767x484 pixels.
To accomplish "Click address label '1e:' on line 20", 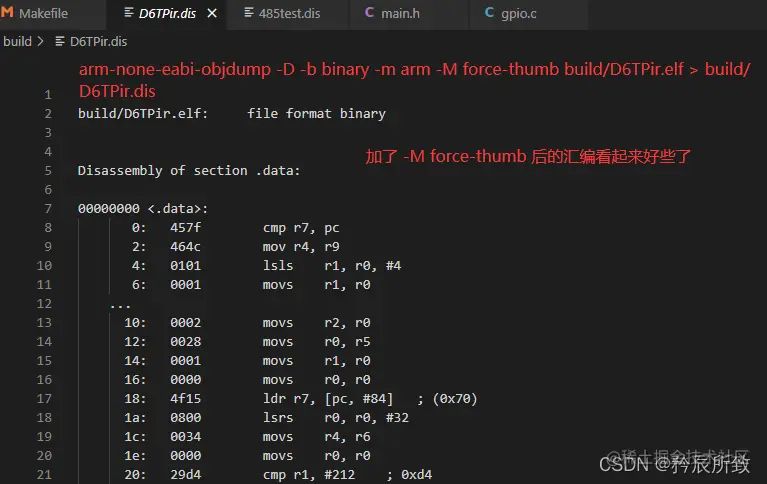I will [x=135, y=456].
